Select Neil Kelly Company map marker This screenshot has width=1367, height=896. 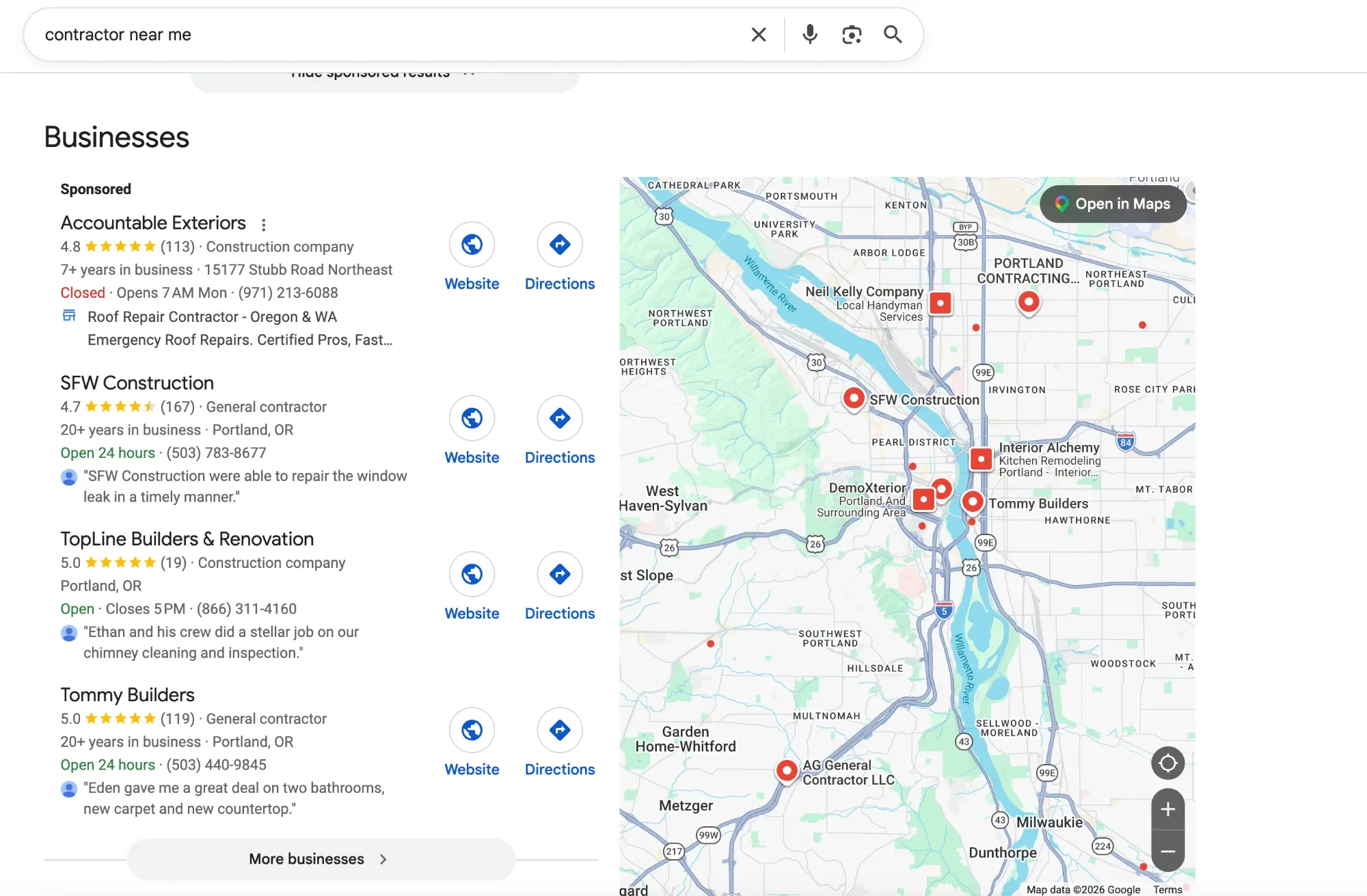(940, 303)
